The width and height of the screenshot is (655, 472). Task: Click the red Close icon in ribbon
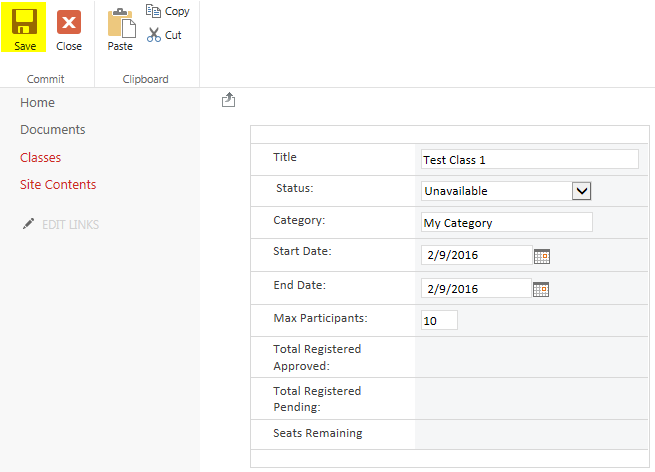(69, 23)
